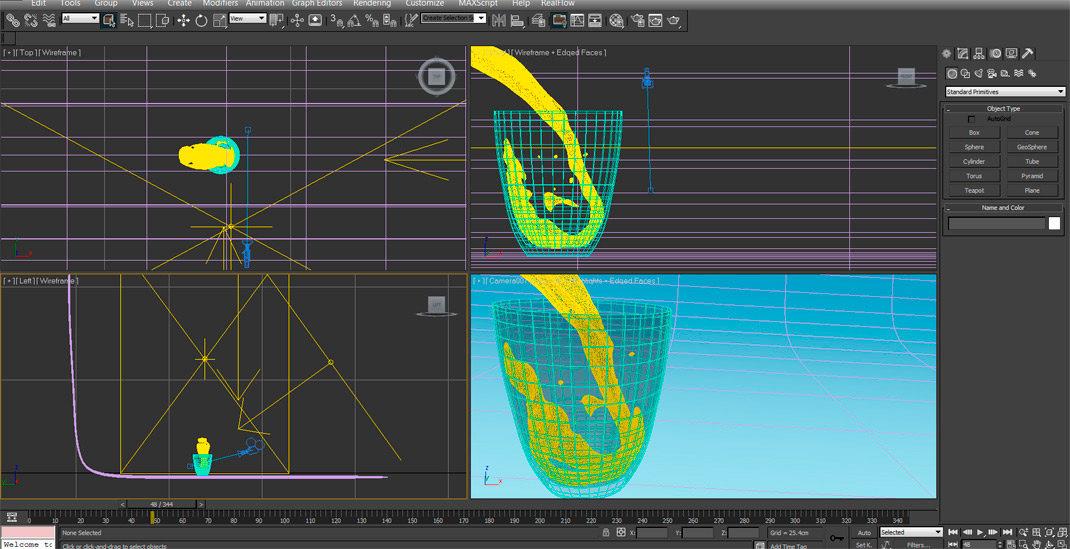1070x549 pixels.
Task: Click the Unlink Selection tool
Action: click(31, 20)
